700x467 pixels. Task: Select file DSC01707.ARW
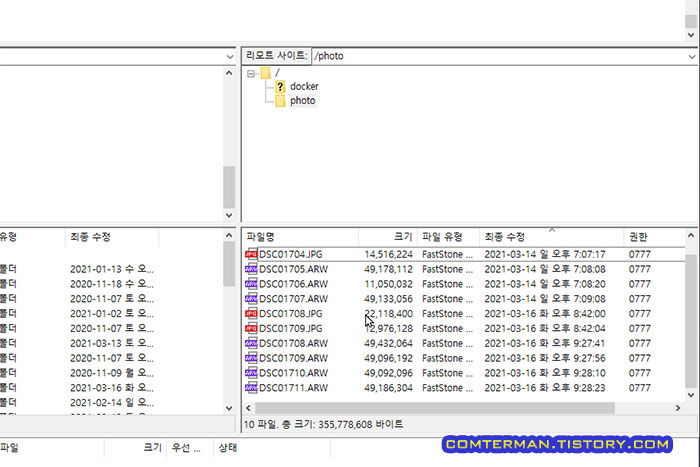tap(293, 299)
